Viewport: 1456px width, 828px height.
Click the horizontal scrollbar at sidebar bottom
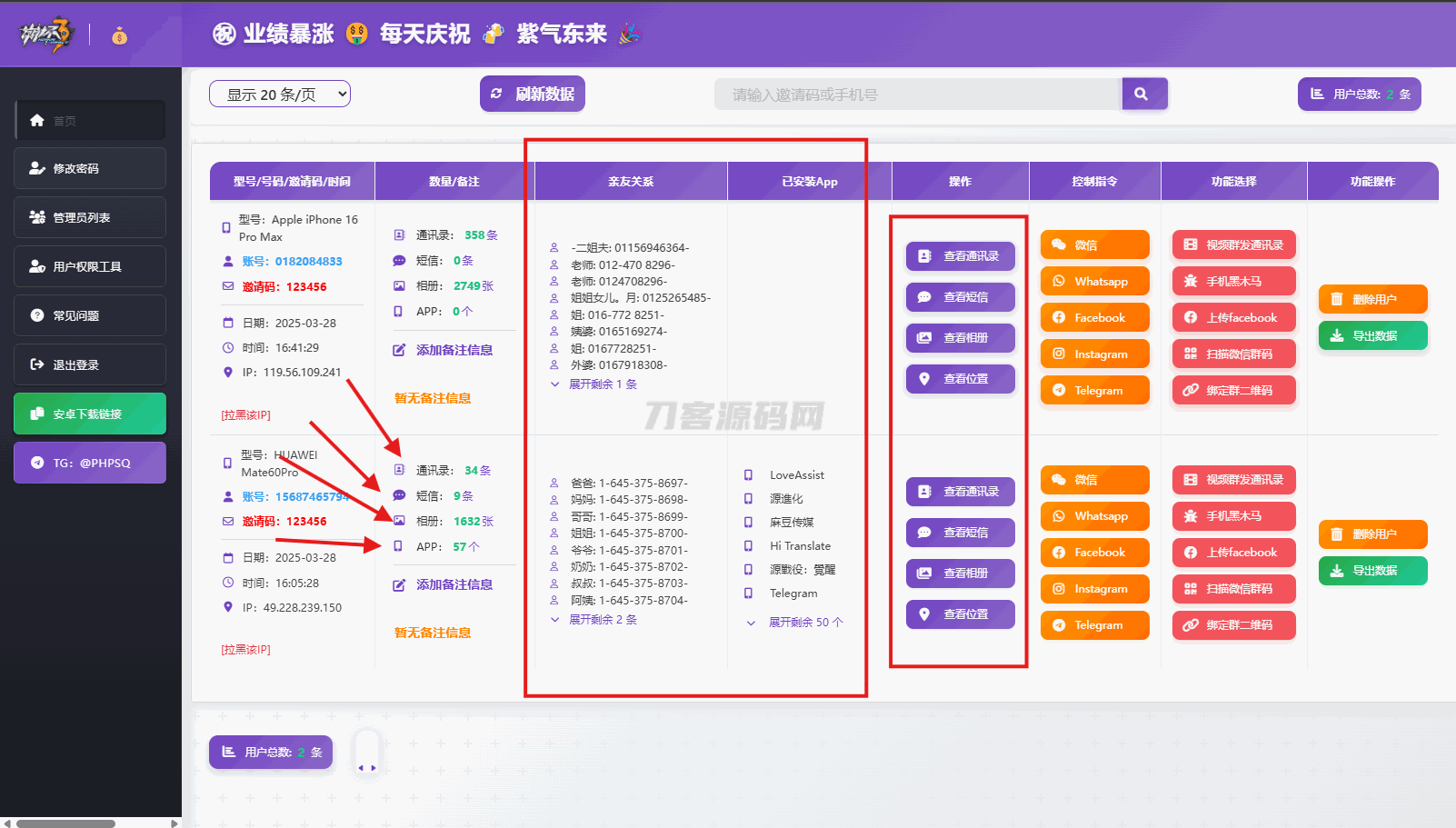coord(65,823)
